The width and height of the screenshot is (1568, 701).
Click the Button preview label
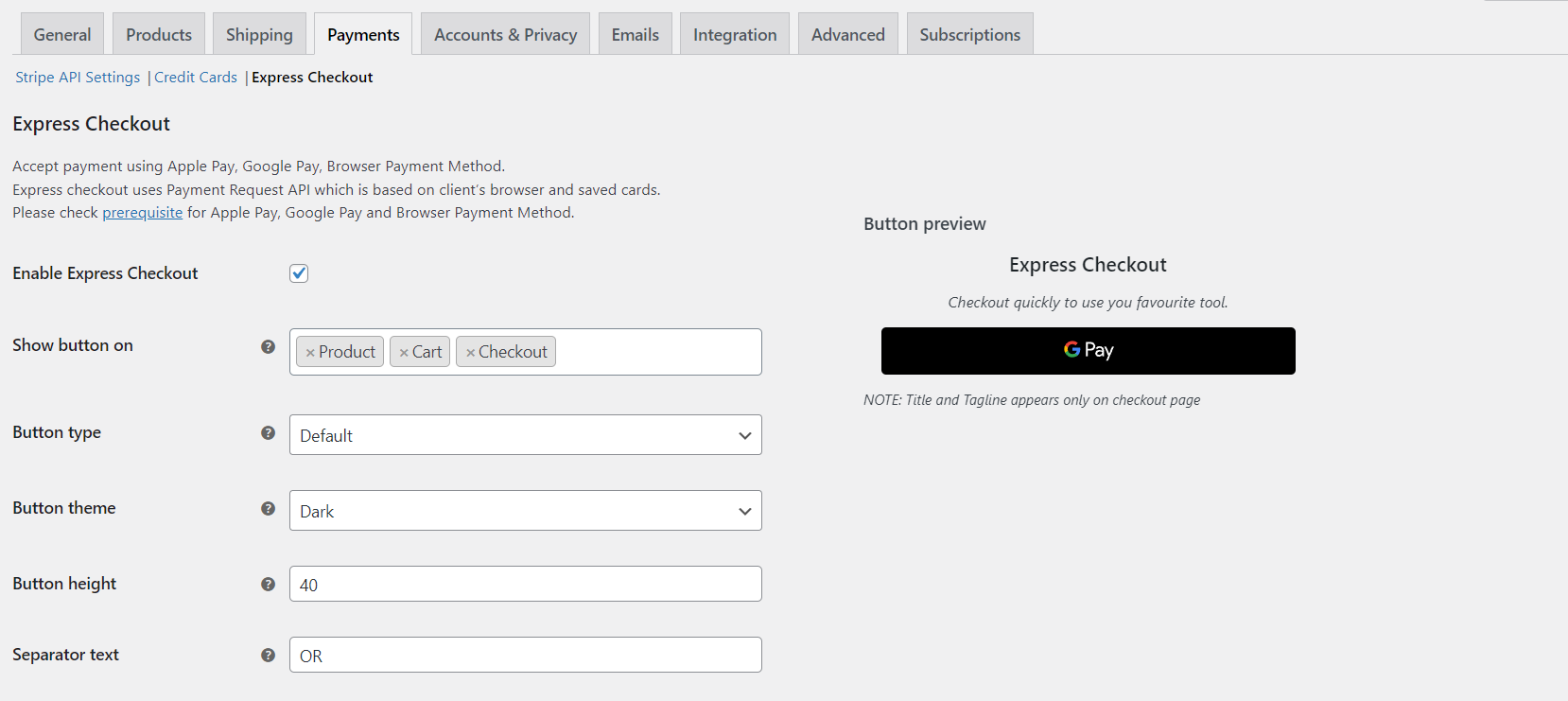click(925, 224)
